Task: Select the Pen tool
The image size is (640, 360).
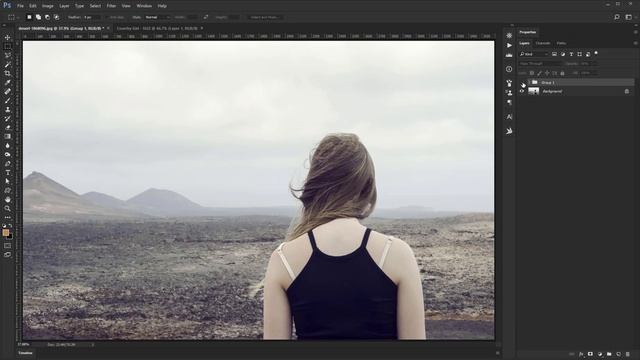Action: 7,164
